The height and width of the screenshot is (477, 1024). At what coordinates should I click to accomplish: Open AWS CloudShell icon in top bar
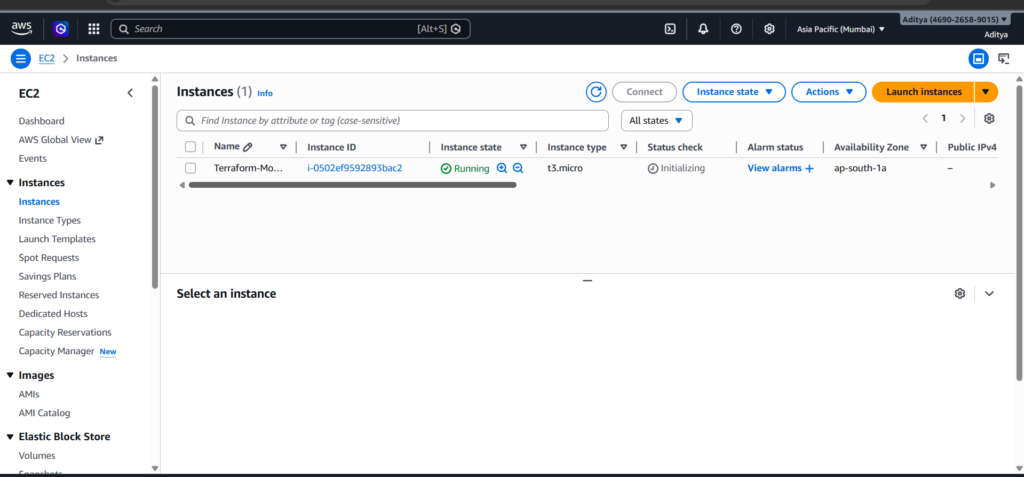click(x=670, y=29)
